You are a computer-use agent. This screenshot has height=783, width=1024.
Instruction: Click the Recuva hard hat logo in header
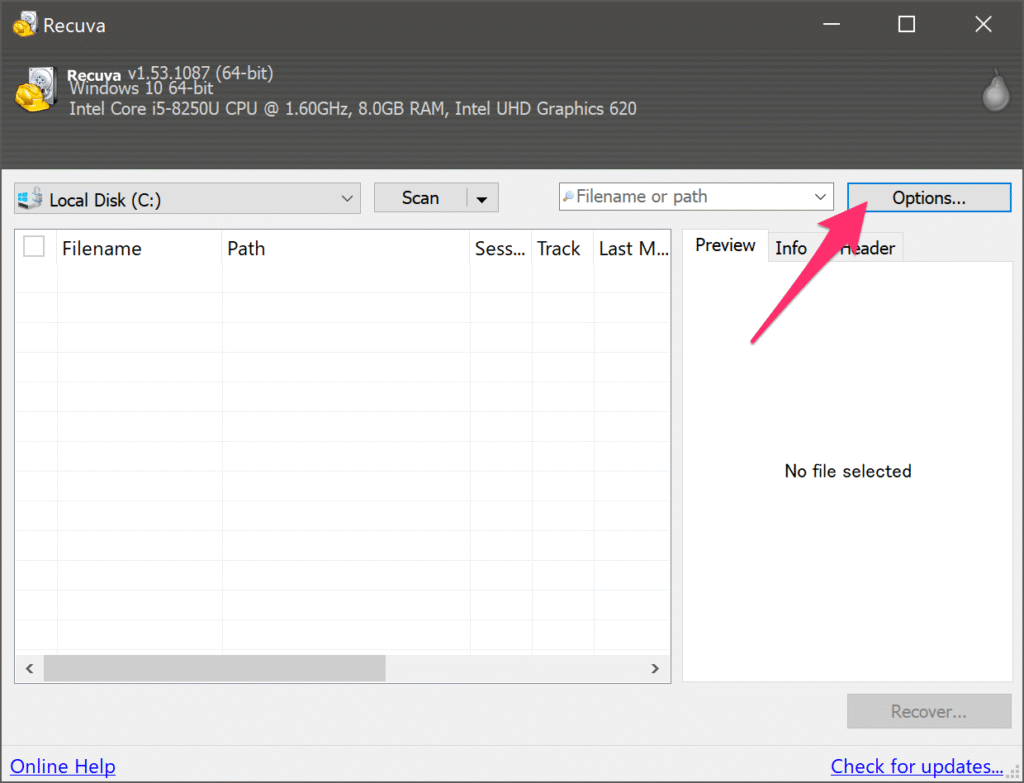coord(37,89)
